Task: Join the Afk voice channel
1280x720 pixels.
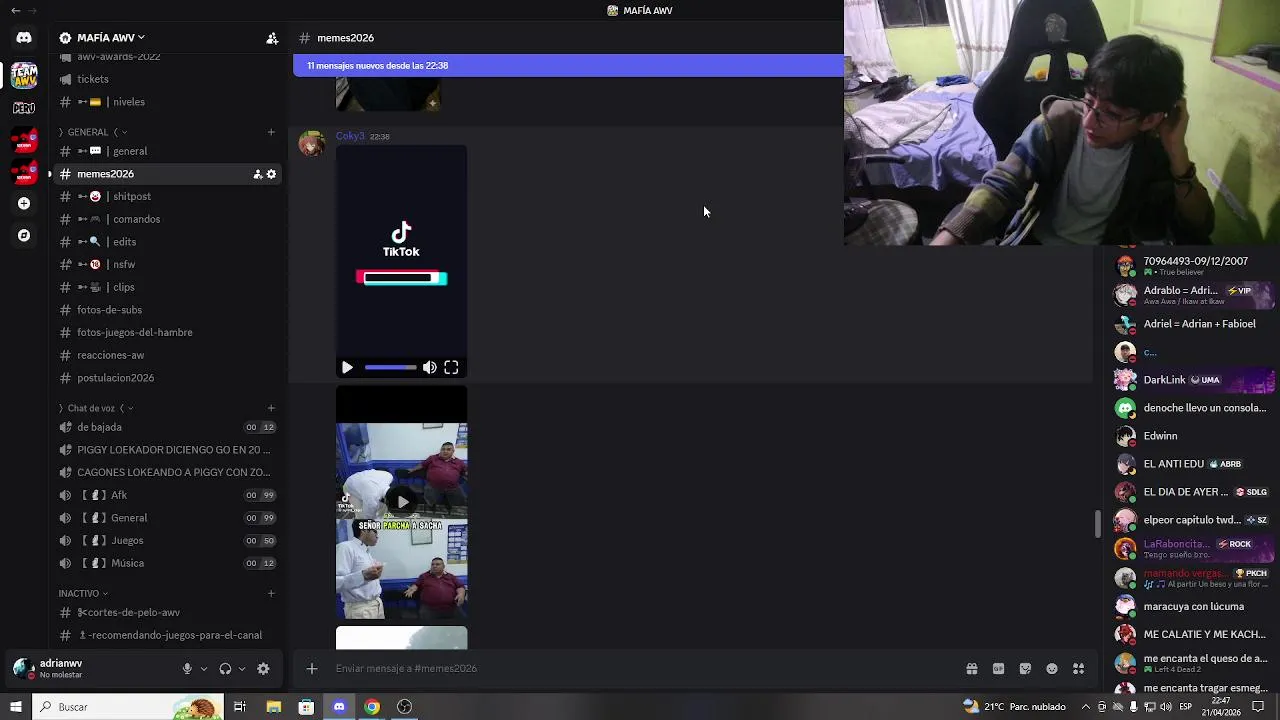Action: pyautogui.click(x=169, y=495)
